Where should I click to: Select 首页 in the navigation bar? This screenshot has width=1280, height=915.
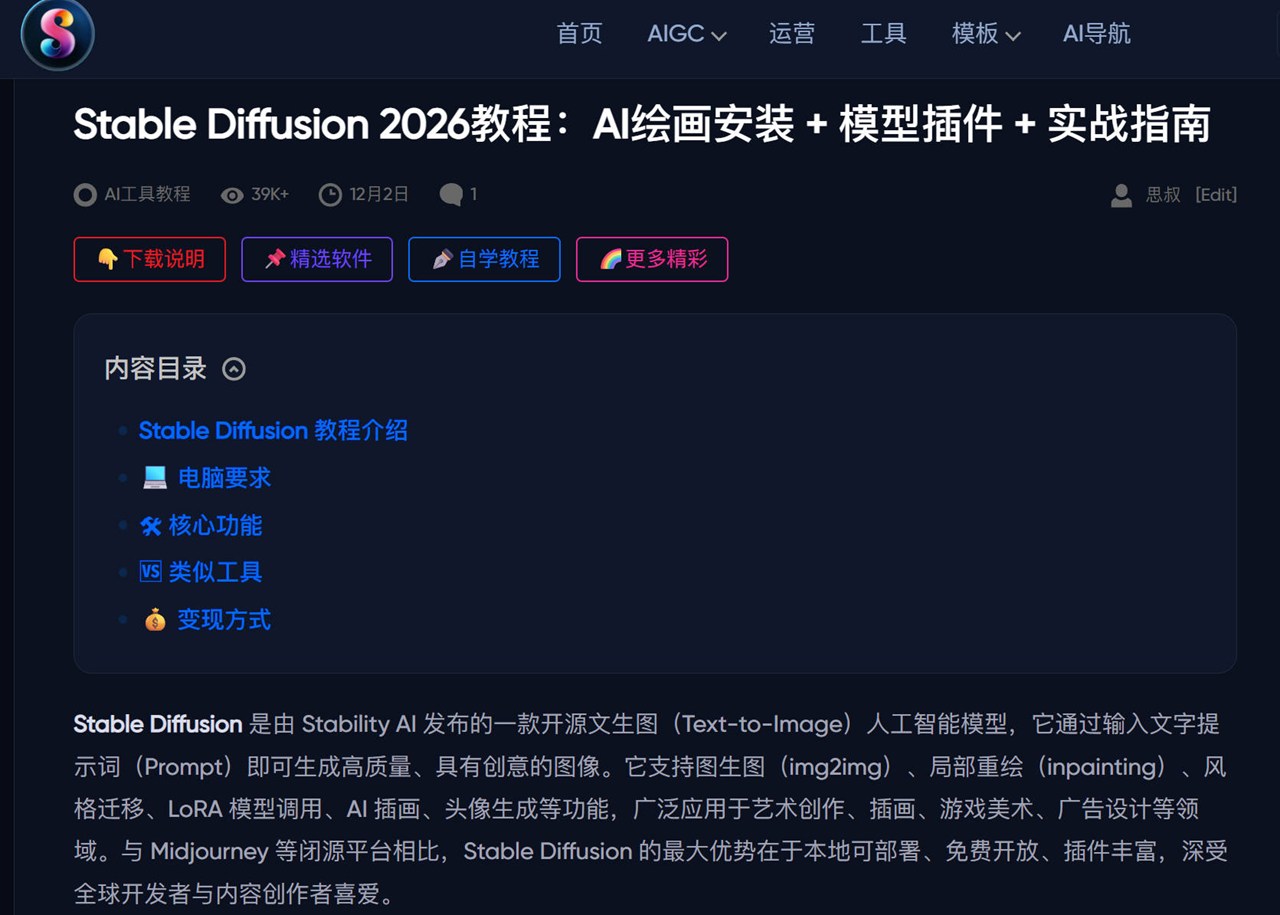[579, 34]
